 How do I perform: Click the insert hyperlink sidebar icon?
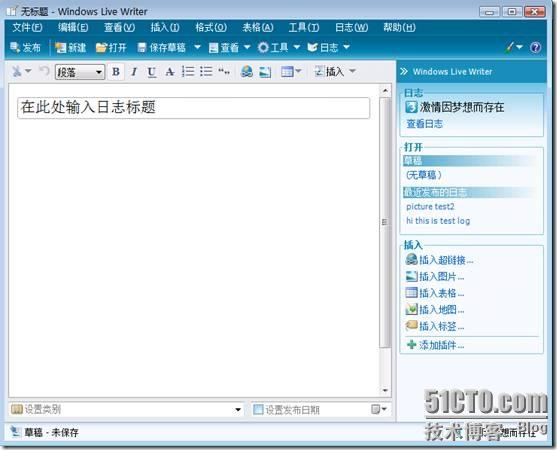coord(411,260)
